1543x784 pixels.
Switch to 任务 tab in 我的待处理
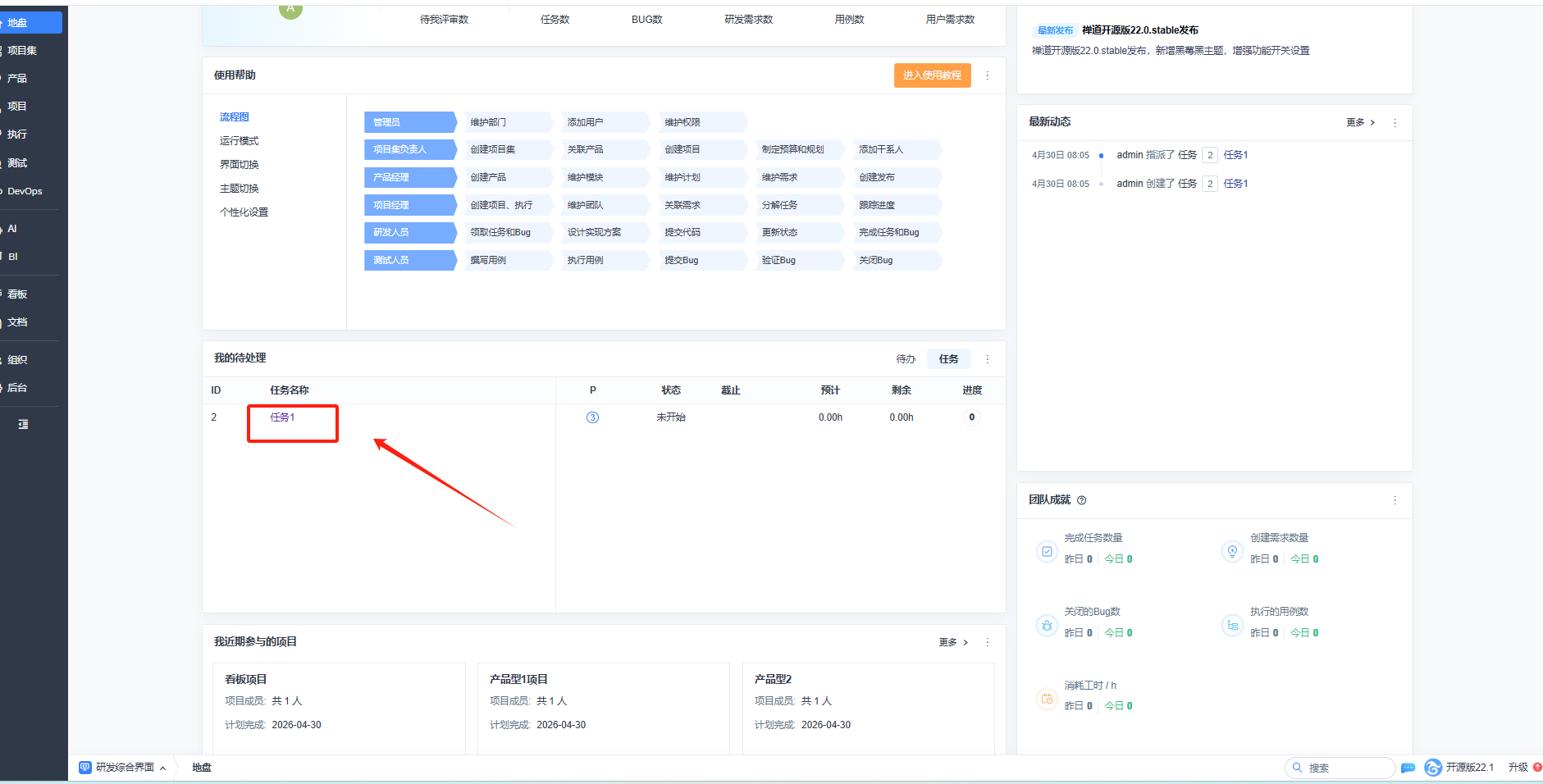pos(949,359)
